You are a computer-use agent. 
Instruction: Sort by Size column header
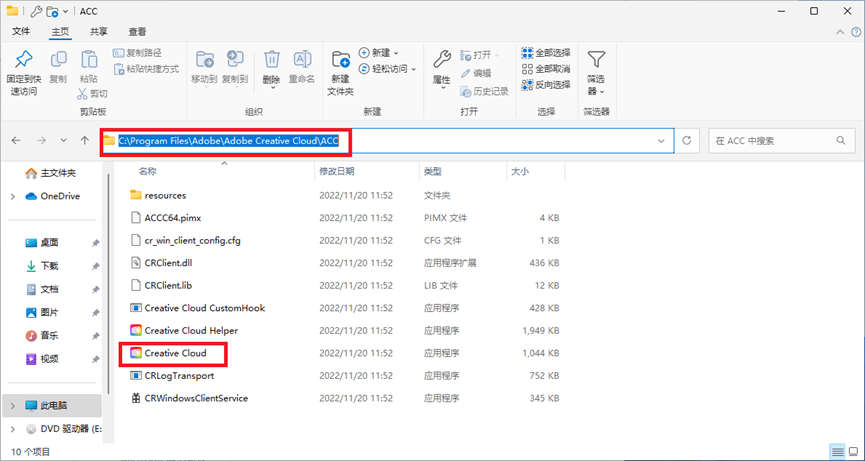pos(520,171)
